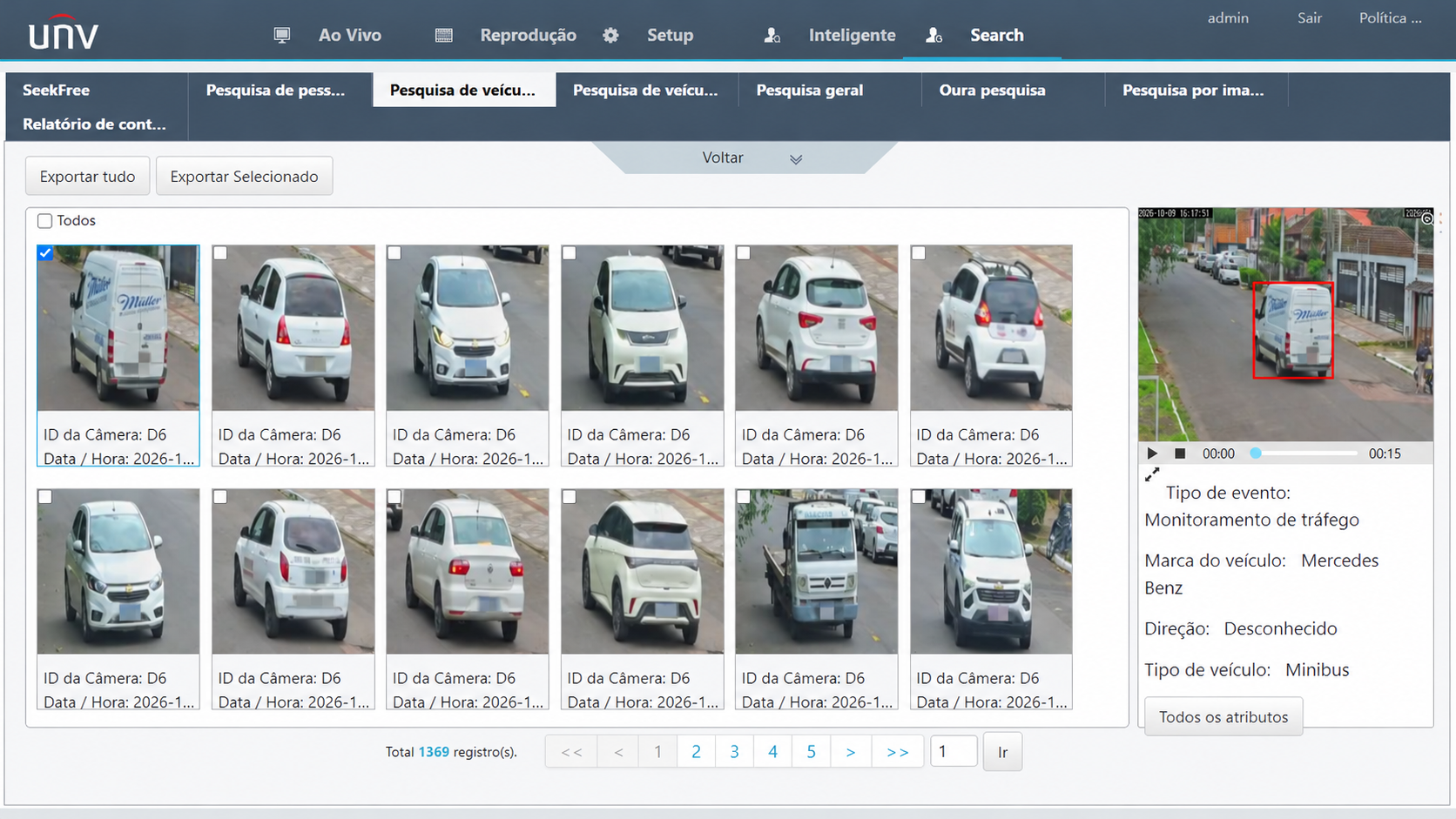Switch to Pesquisa por ima... tab
This screenshot has width=1456, height=819.
(1196, 90)
